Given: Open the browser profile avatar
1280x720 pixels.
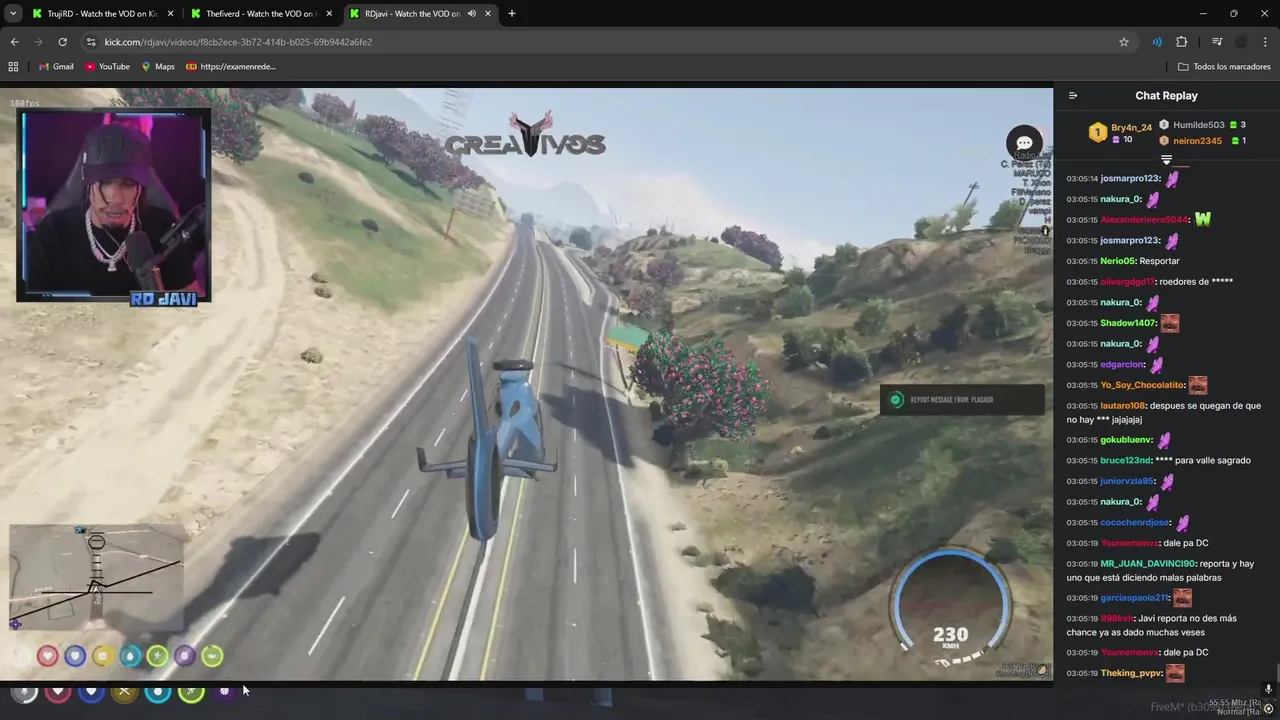Looking at the screenshot, I should pyautogui.click(x=1241, y=42).
